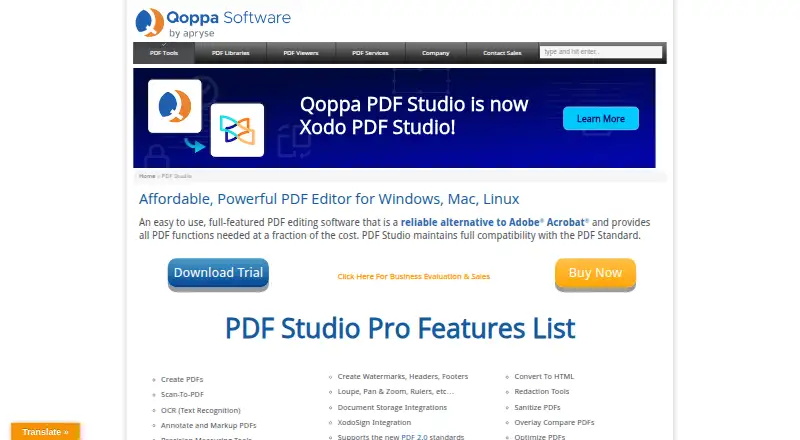Focus the site search input field

[601, 52]
